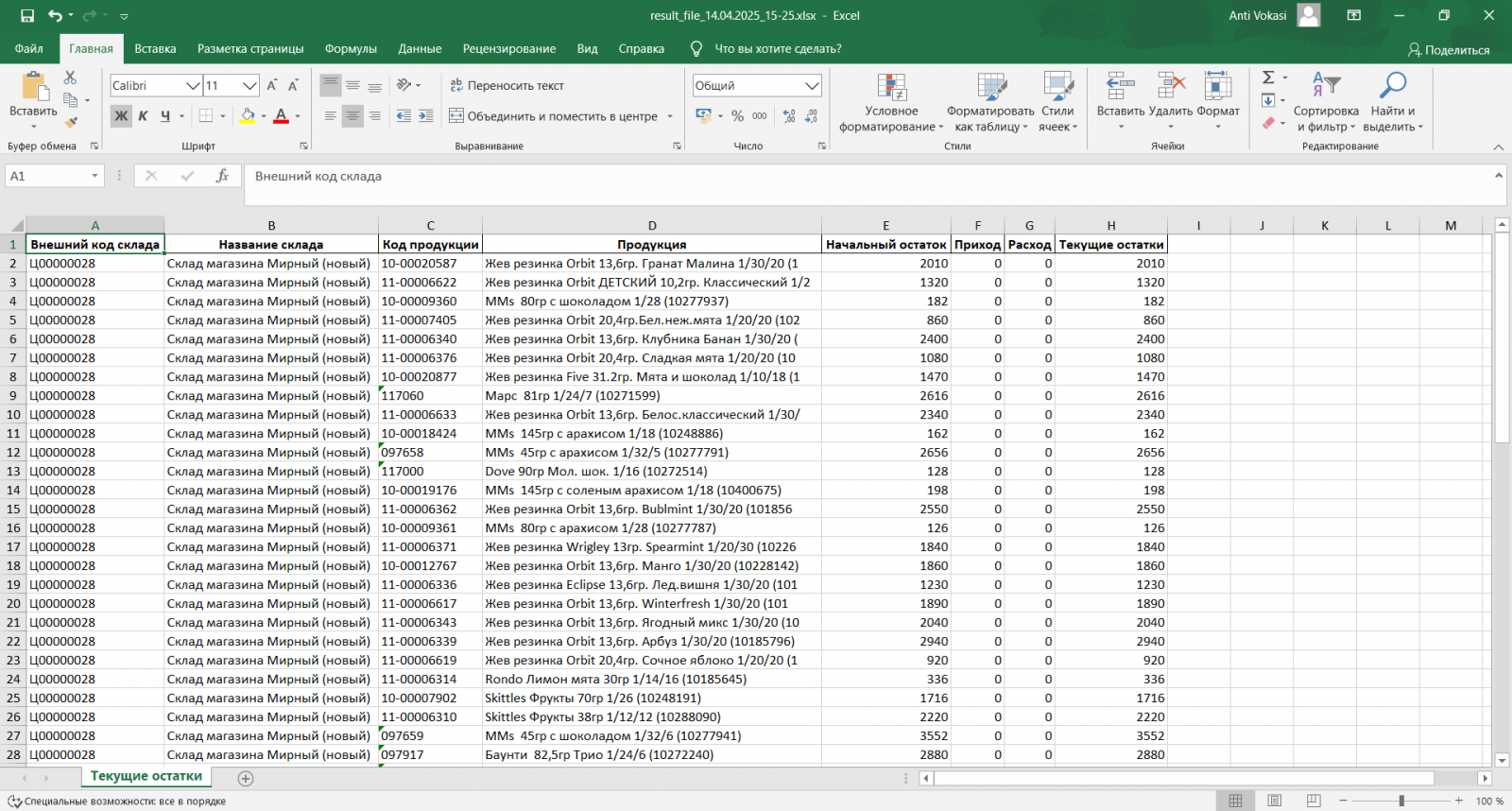Click the Что вы хотите сделать search box
The image size is (1512, 811).
pos(766,49)
